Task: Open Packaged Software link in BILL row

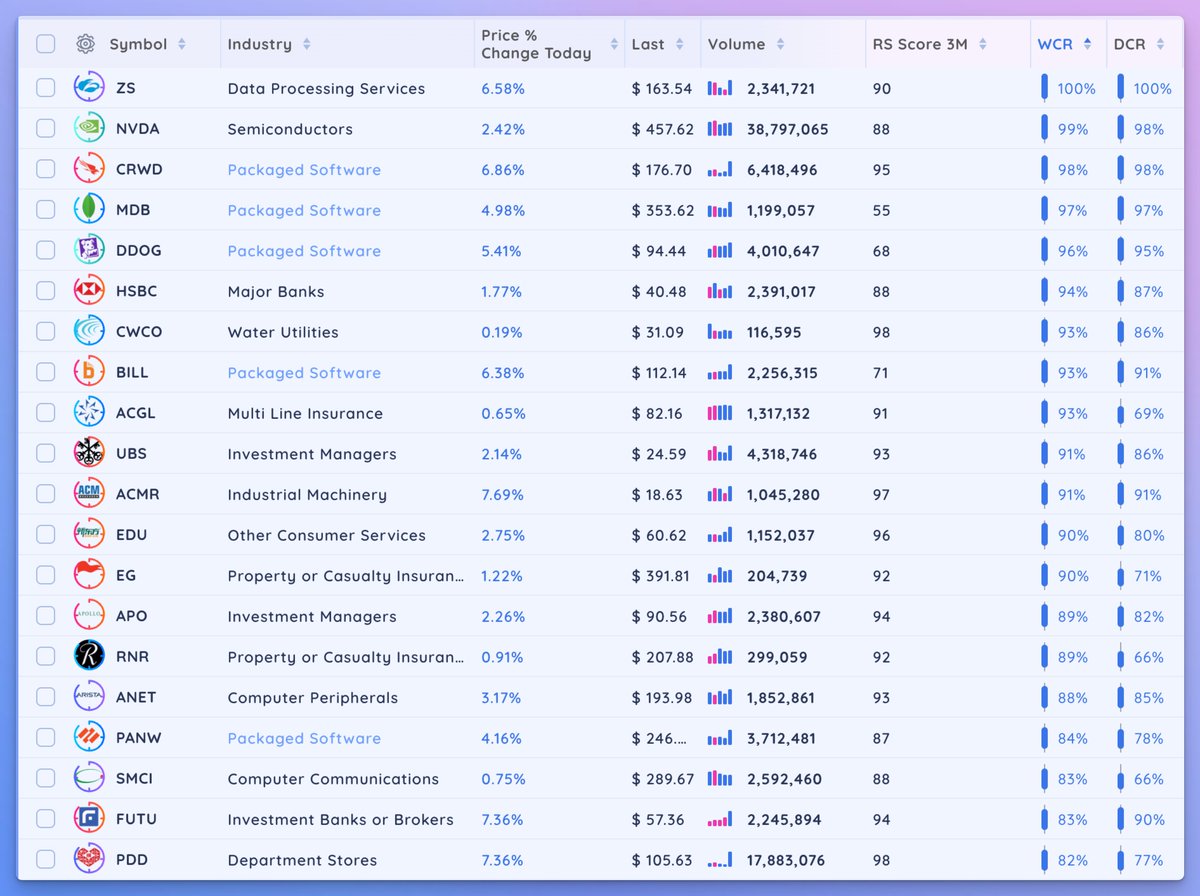Action: tap(304, 373)
